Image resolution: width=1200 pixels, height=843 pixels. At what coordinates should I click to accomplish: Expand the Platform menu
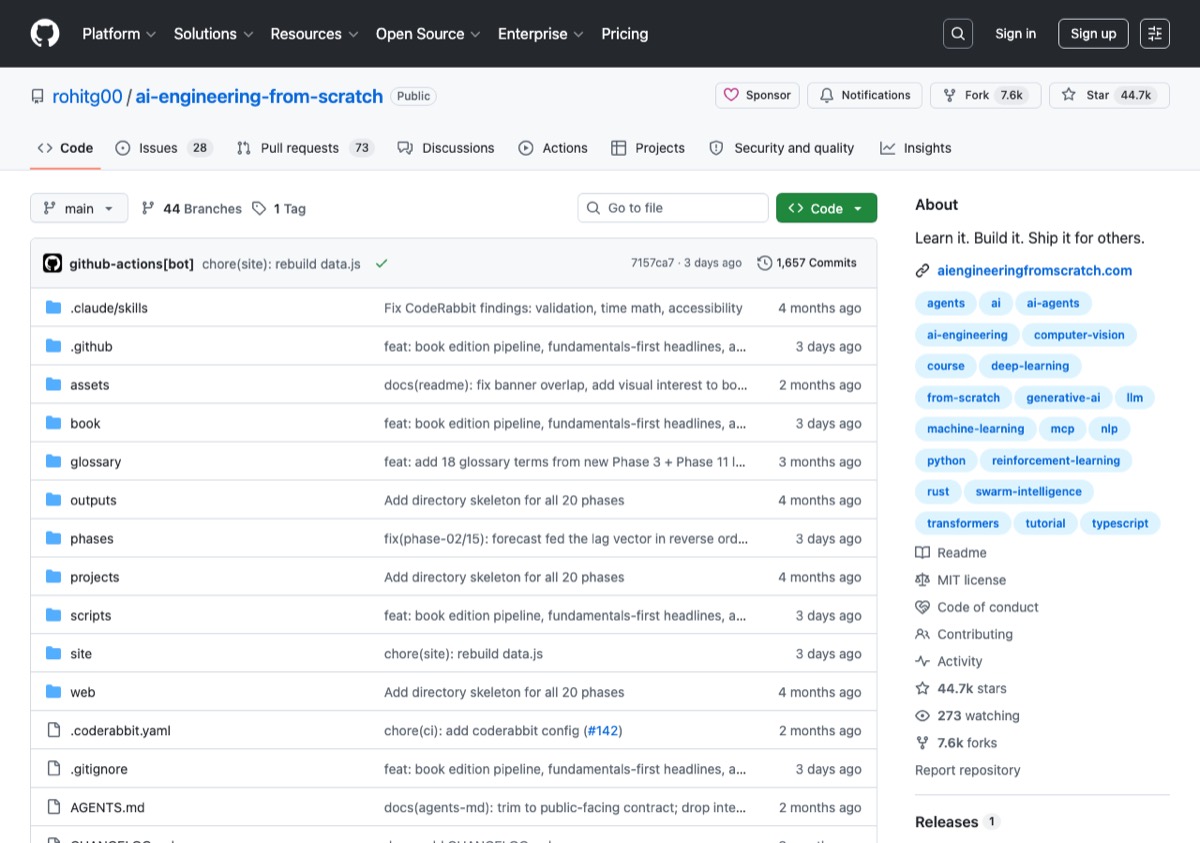pos(119,34)
